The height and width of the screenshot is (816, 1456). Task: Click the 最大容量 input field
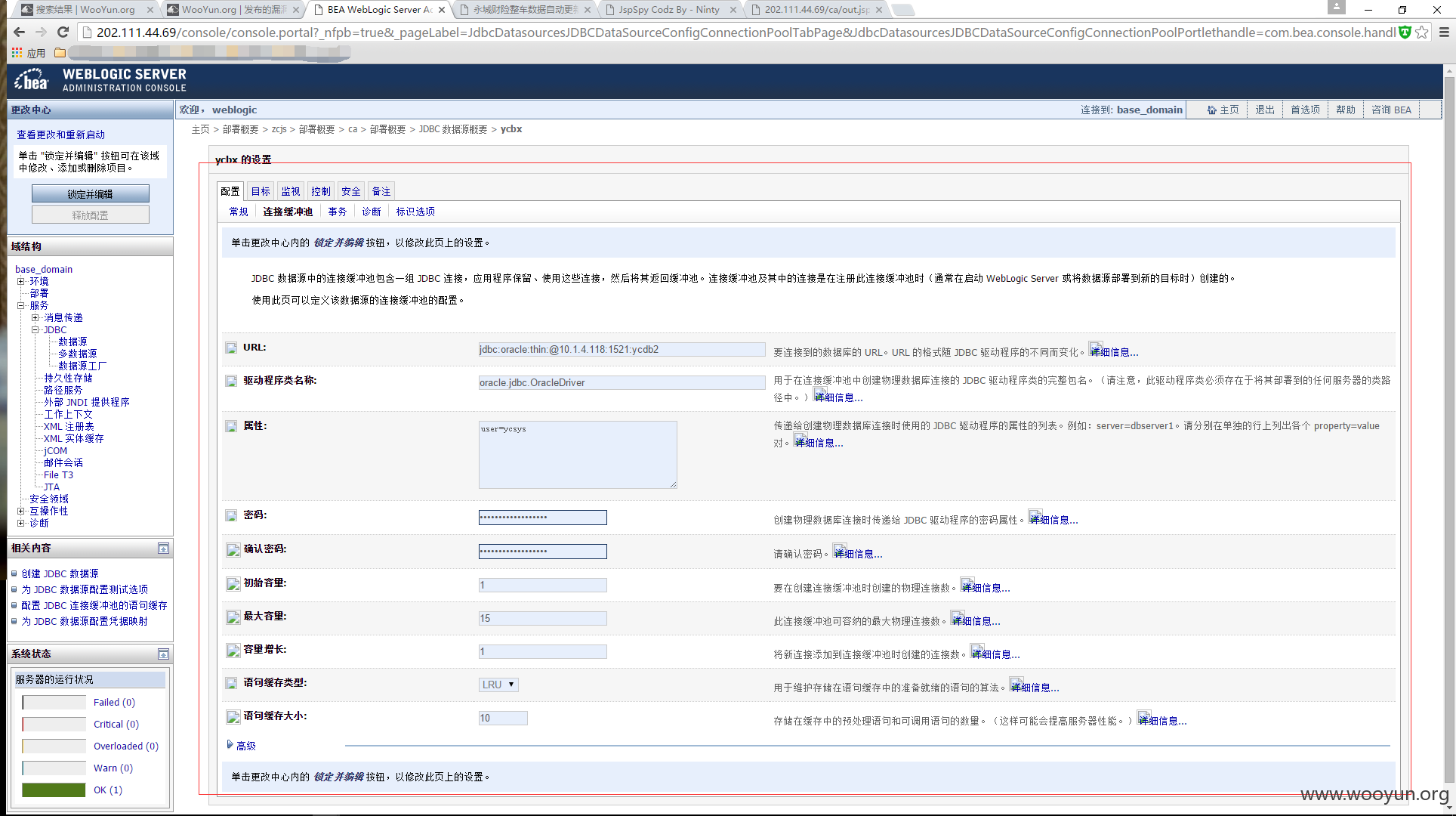point(542,618)
